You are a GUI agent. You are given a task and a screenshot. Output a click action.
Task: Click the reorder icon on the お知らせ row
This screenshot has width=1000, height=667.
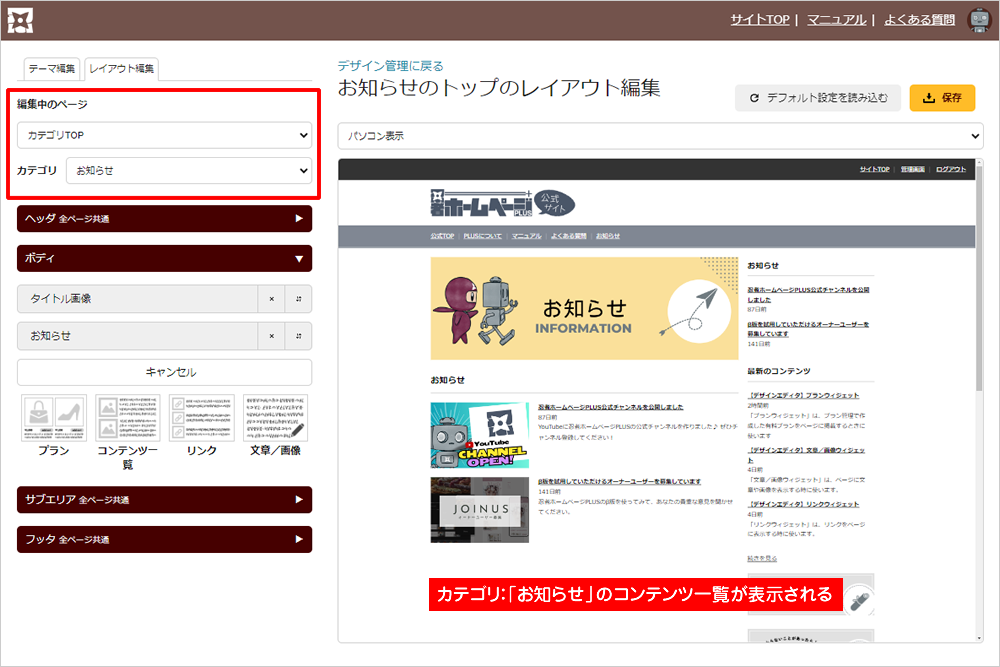pos(298,336)
